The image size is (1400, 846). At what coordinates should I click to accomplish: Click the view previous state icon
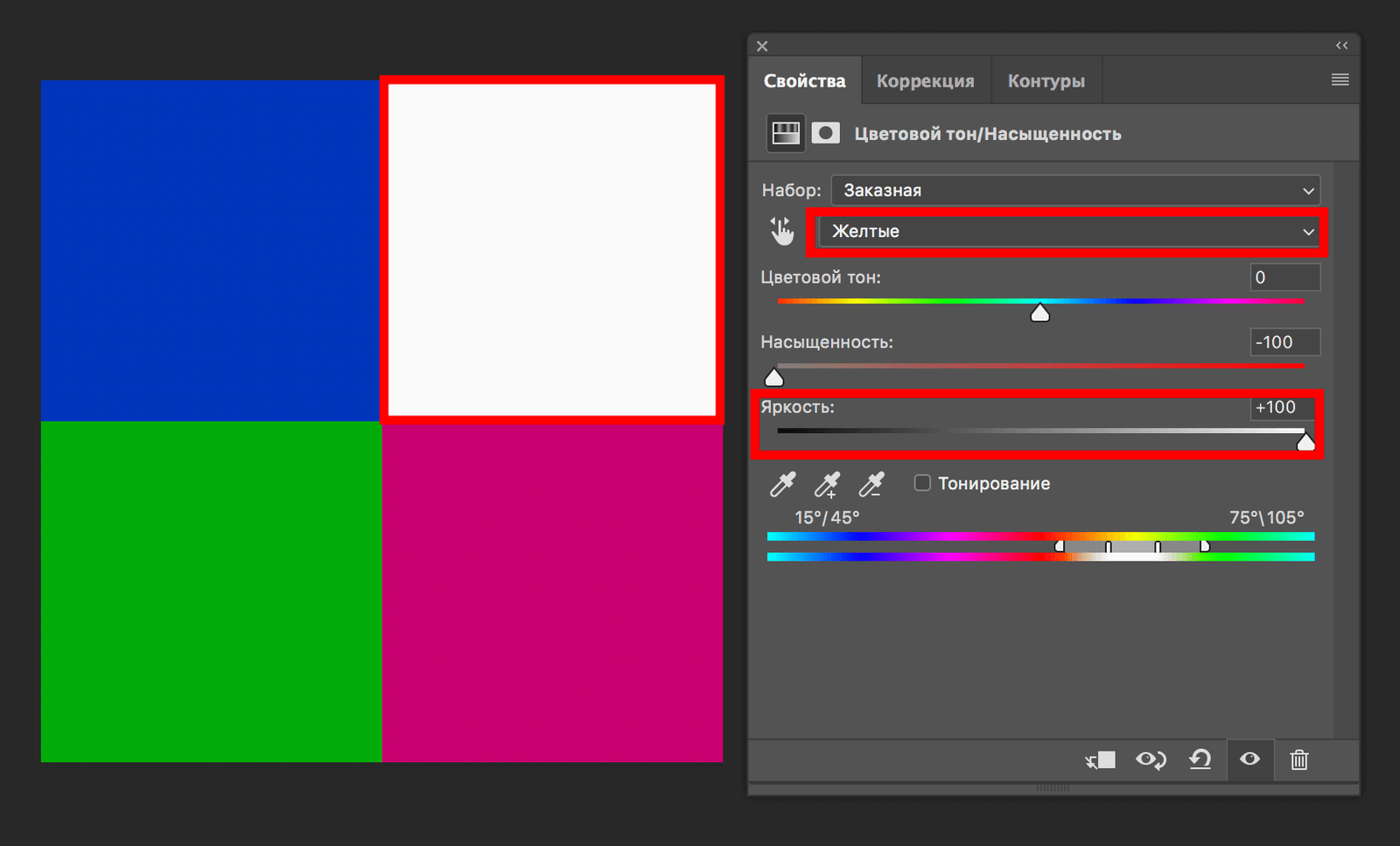pos(1151,760)
